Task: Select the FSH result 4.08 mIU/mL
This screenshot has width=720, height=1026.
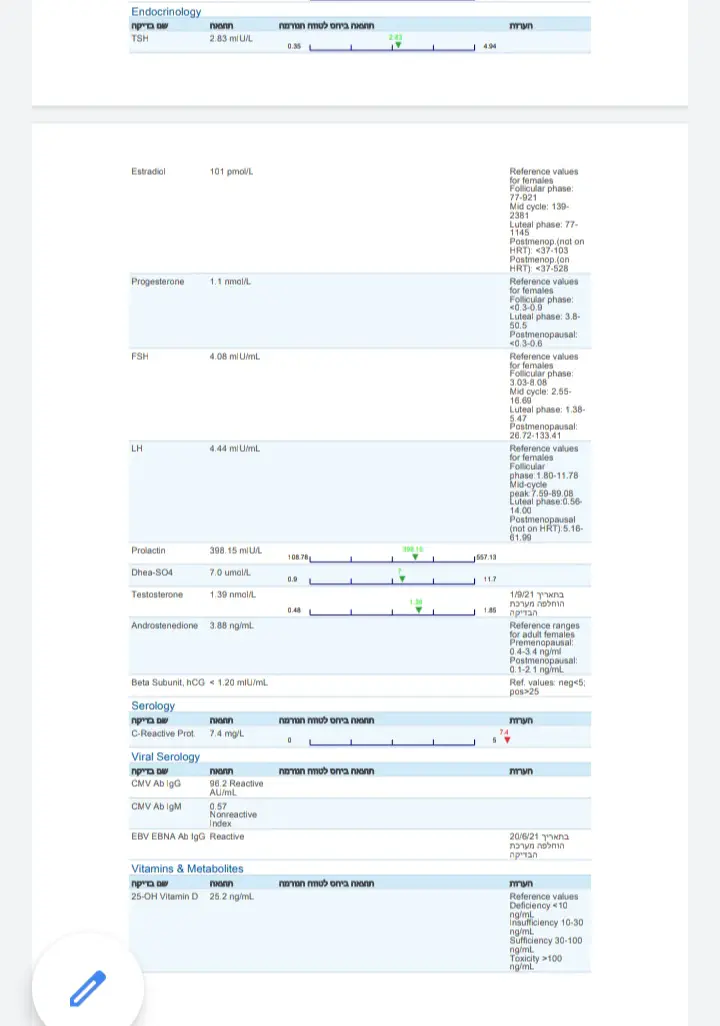Action: point(234,356)
